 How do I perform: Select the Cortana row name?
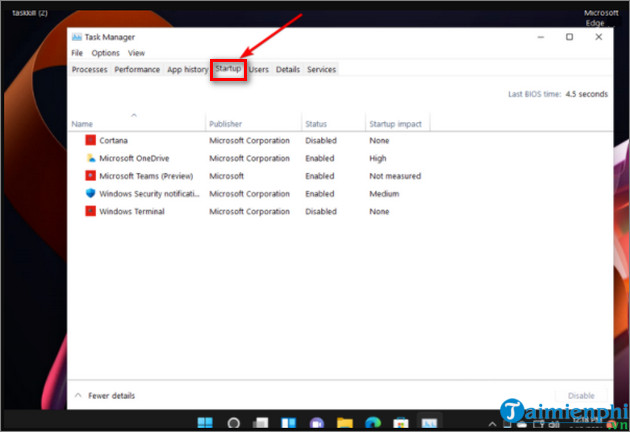click(x=113, y=140)
